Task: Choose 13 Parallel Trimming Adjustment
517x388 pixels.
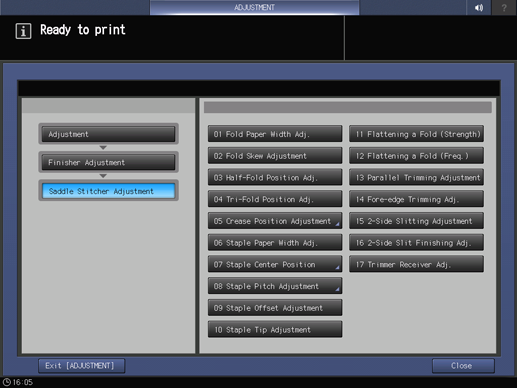Action: tap(416, 177)
